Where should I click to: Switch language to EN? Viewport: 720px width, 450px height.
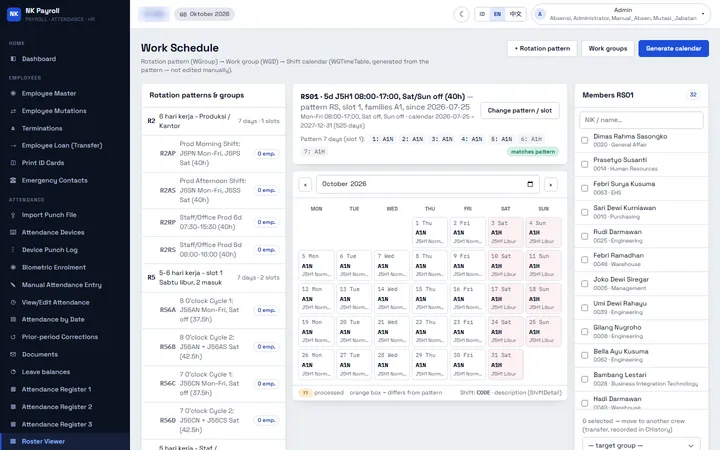coord(497,14)
